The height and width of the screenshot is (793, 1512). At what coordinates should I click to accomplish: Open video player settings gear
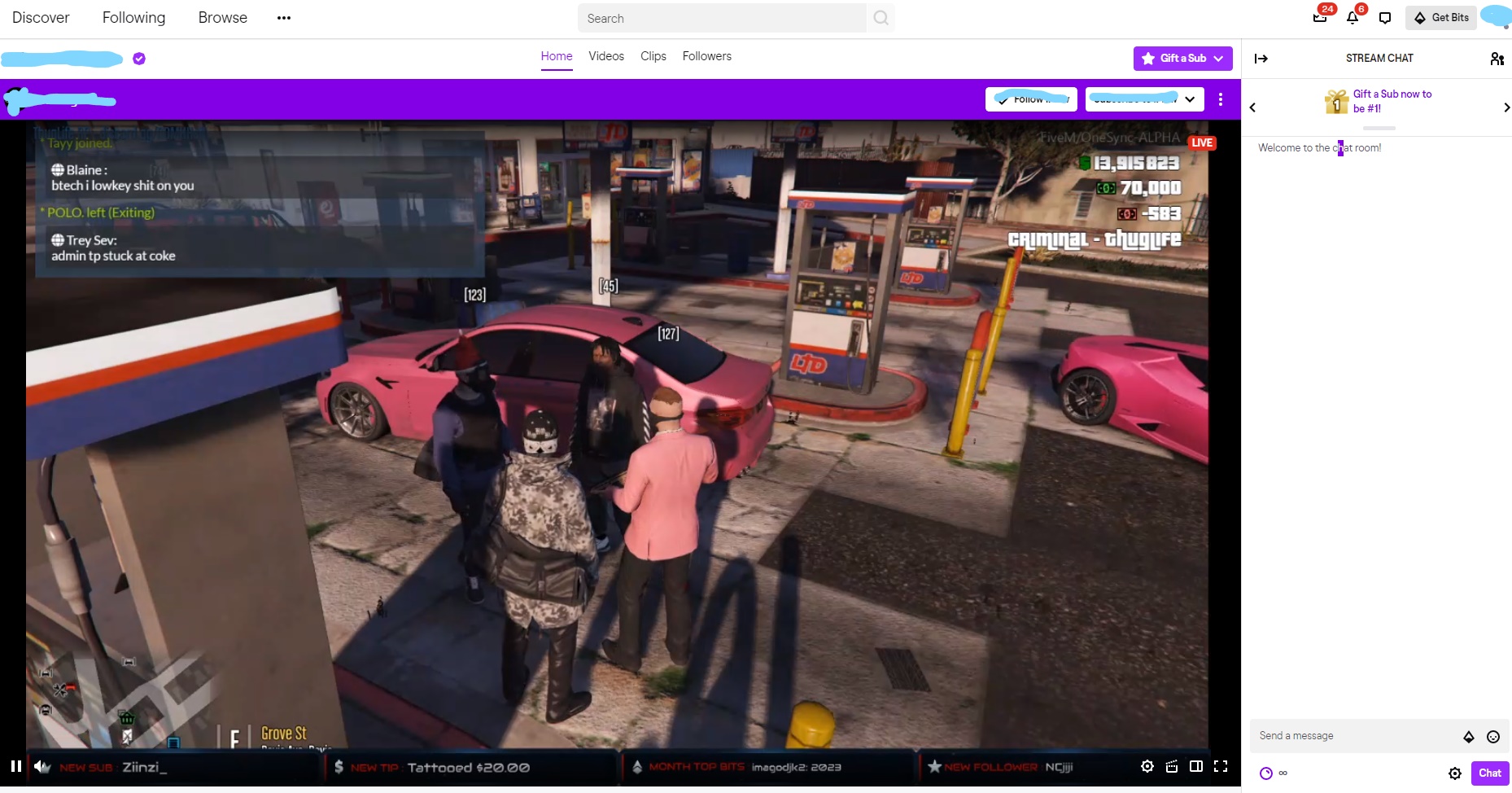click(x=1147, y=766)
